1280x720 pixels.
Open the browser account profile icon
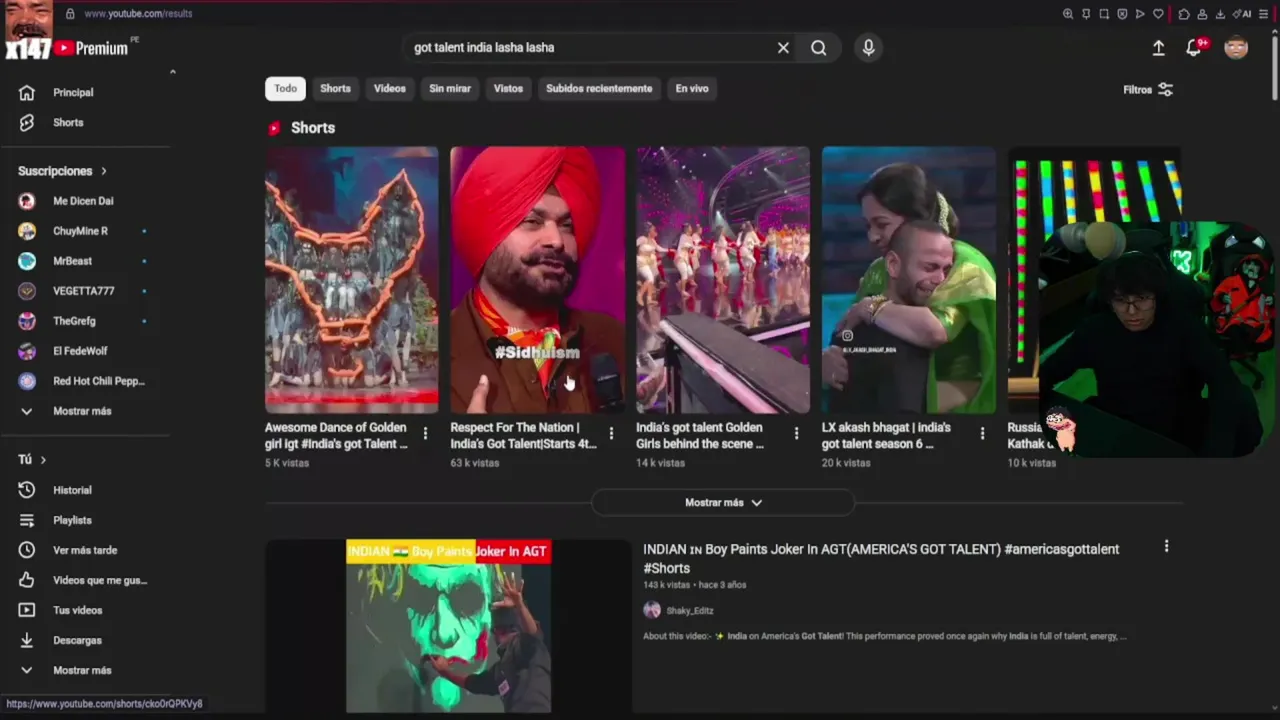click(x=1202, y=14)
